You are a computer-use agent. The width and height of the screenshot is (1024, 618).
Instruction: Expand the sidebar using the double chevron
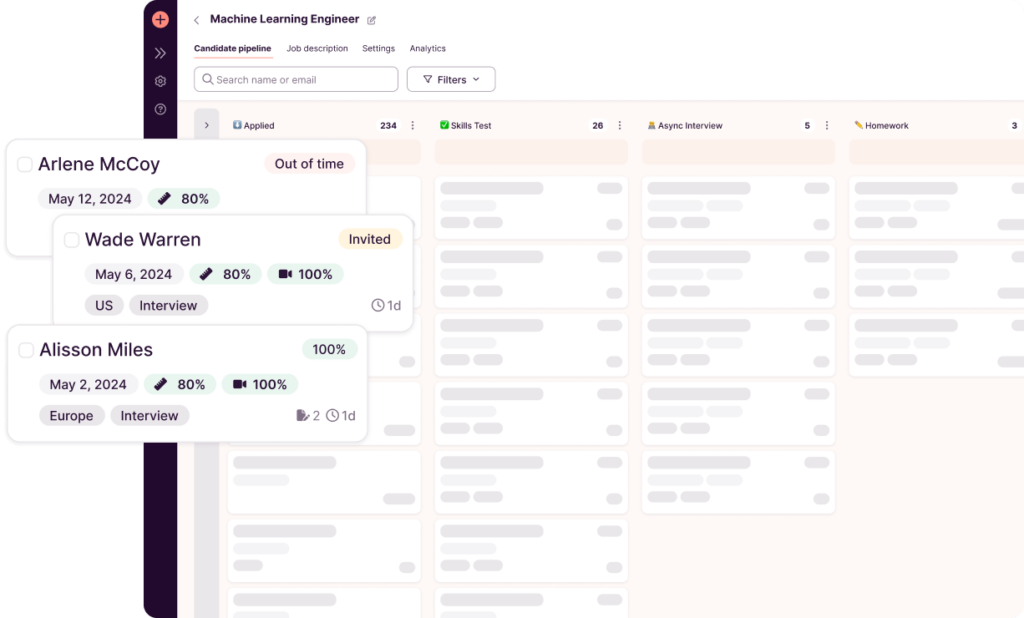tap(160, 52)
